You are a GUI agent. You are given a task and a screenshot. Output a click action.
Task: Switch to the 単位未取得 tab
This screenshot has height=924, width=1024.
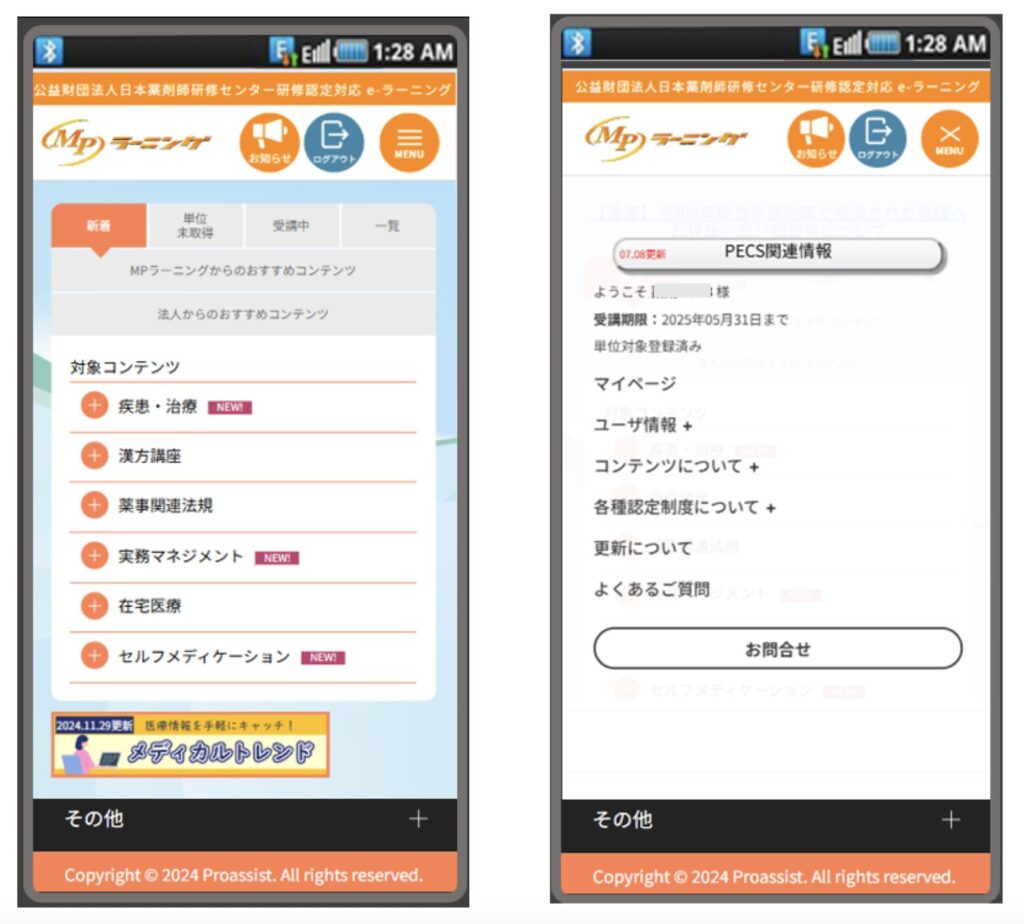click(x=195, y=226)
